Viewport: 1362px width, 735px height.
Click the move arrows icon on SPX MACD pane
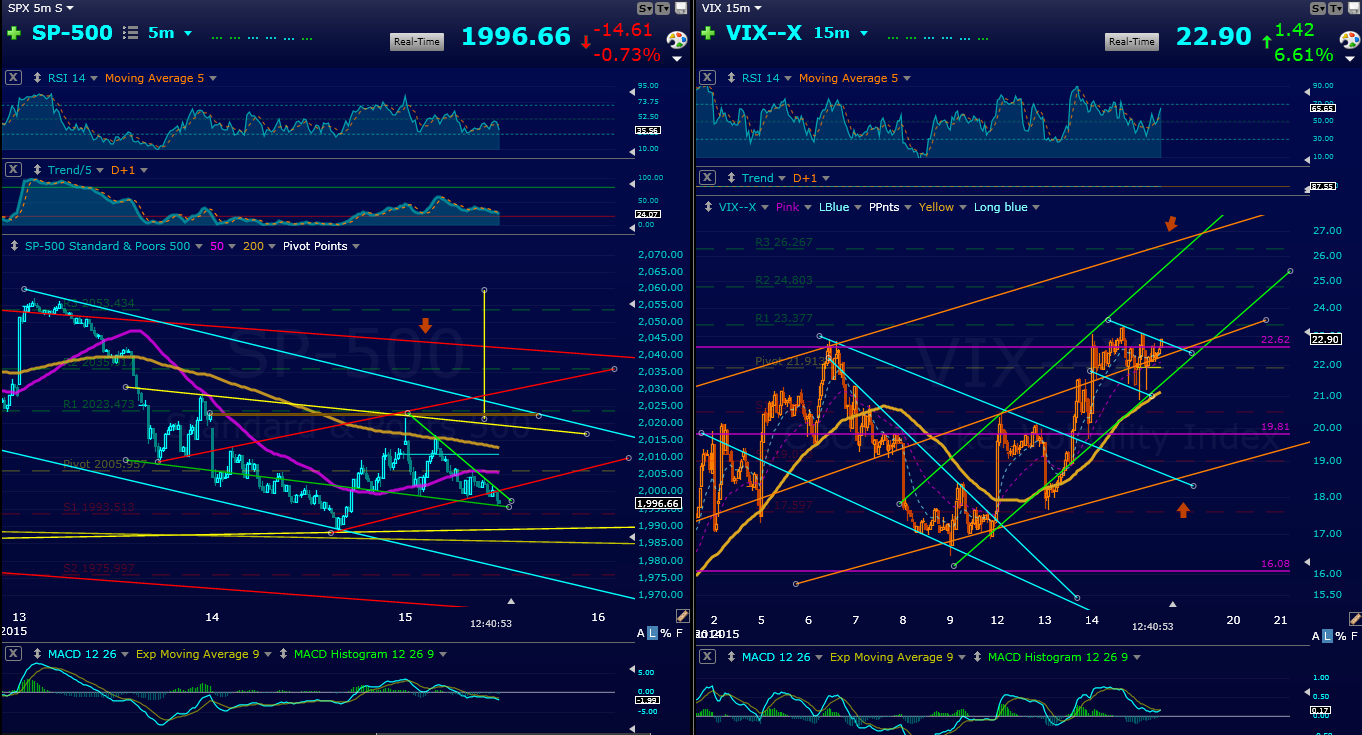pos(38,654)
